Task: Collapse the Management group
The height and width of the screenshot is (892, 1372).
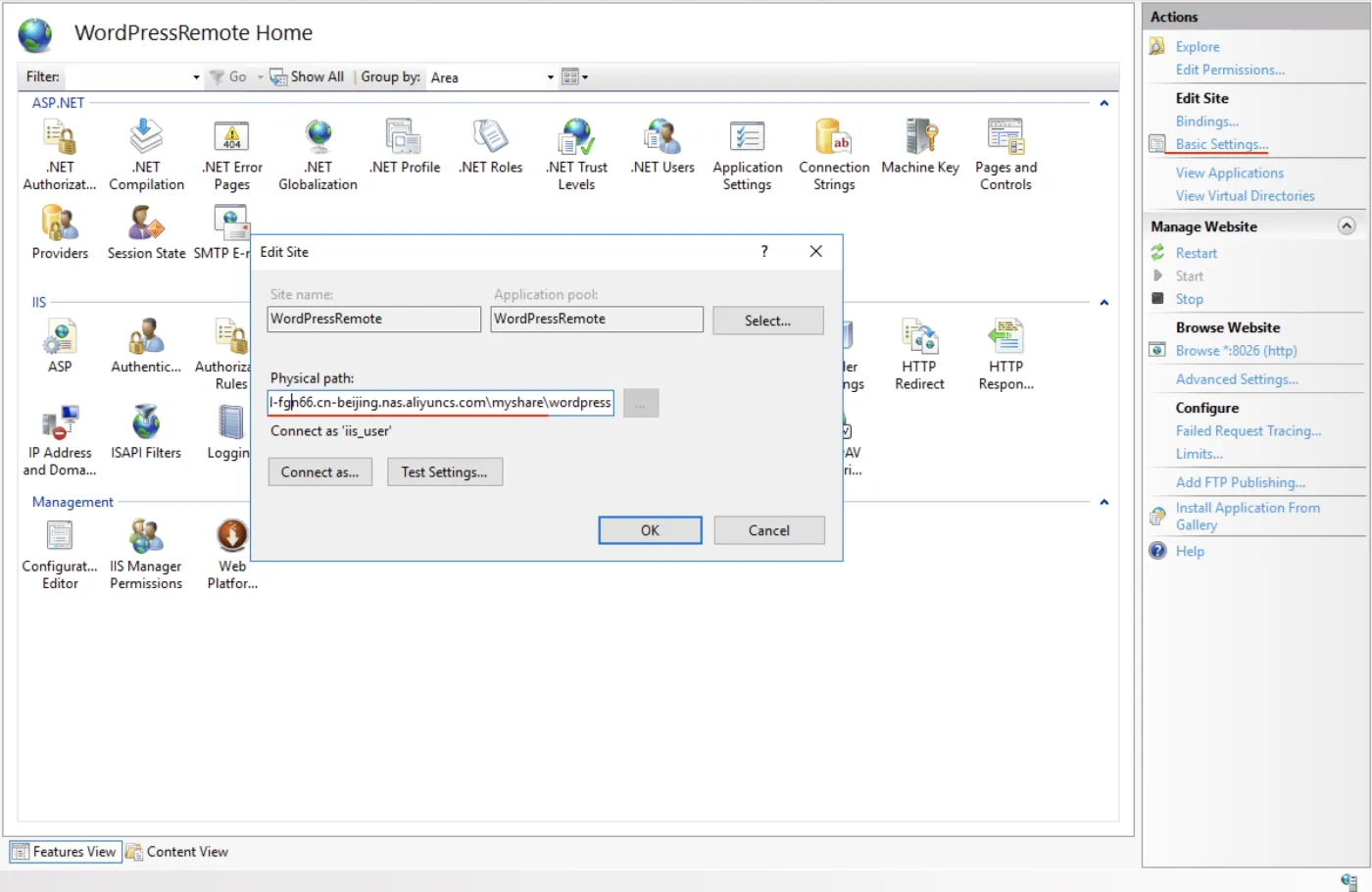Action: tap(1104, 502)
